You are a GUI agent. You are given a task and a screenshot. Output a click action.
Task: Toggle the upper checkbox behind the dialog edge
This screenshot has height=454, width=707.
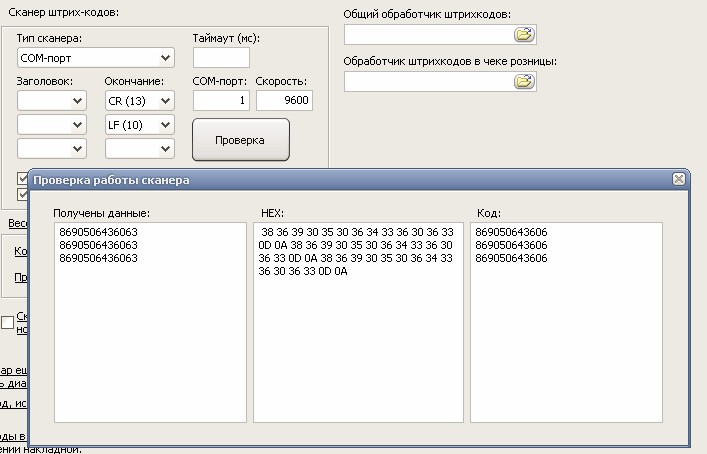click(23, 178)
